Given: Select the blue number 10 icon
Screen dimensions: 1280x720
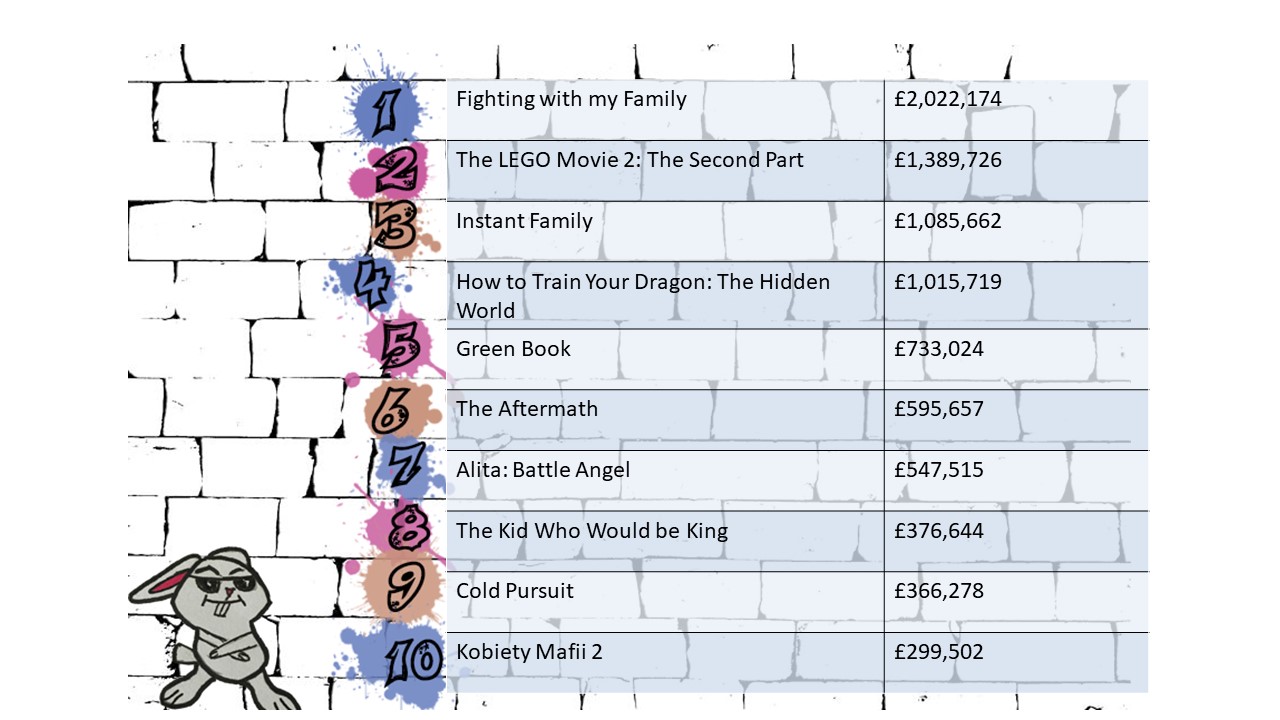Looking at the screenshot, I should pos(410,660).
